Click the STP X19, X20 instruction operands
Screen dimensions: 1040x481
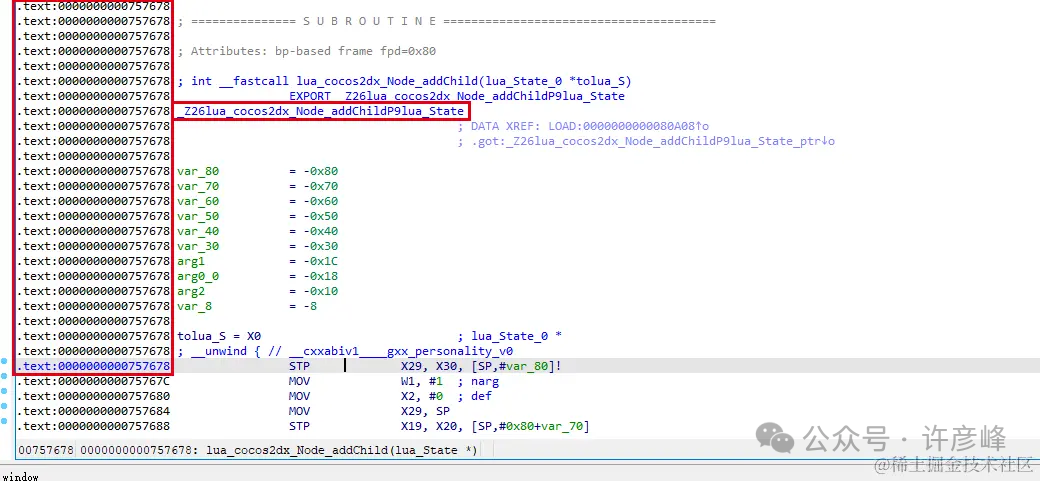(495, 426)
